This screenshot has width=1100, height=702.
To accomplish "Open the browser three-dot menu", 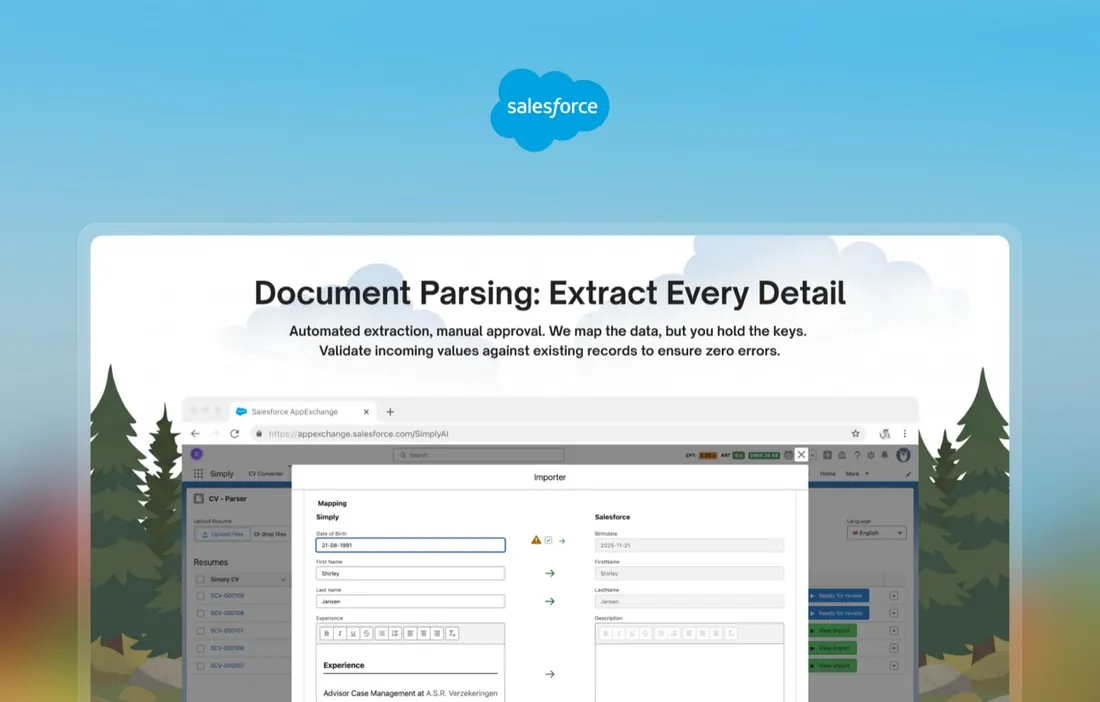I will pos(905,433).
